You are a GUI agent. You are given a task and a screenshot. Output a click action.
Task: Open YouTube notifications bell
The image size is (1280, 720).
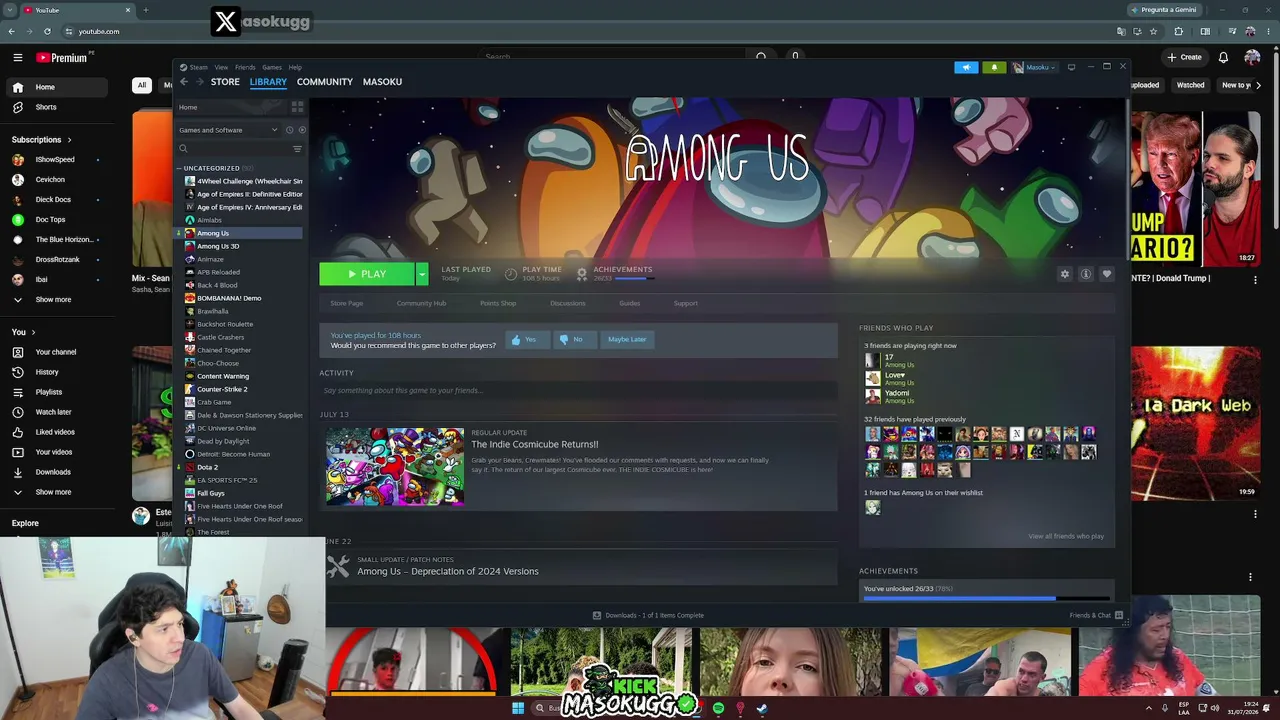click(1223, 58)
